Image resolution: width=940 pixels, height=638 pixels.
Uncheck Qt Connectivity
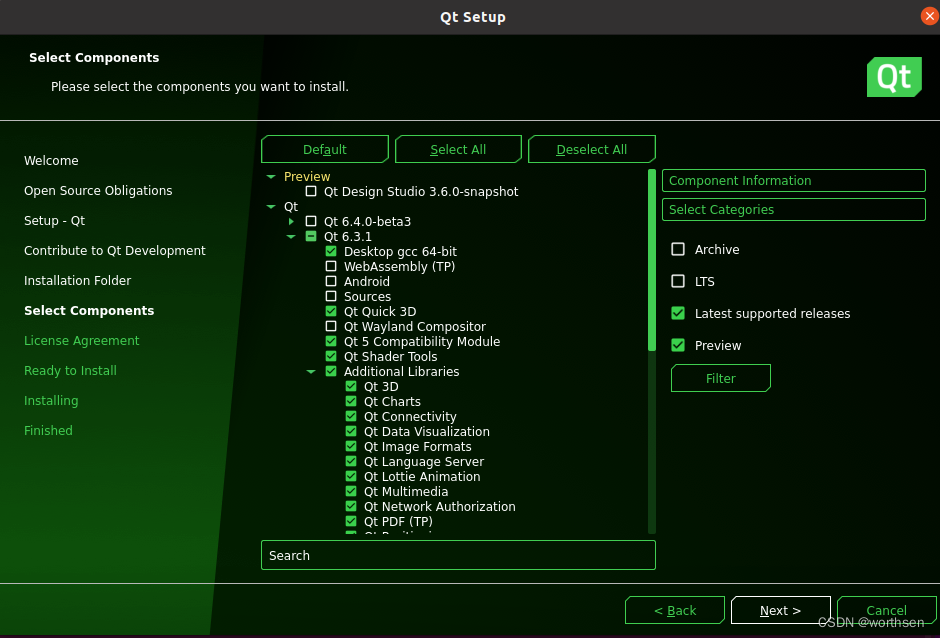click(x=351, y=416)
